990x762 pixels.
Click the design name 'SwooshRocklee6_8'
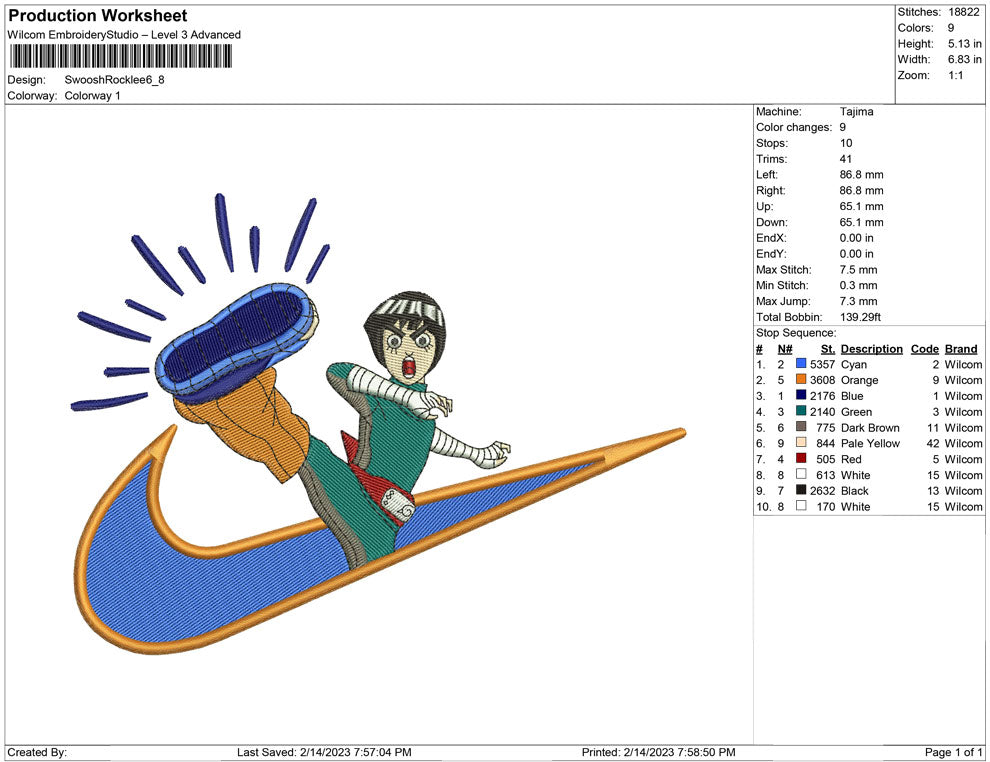(x=114, y=80)
